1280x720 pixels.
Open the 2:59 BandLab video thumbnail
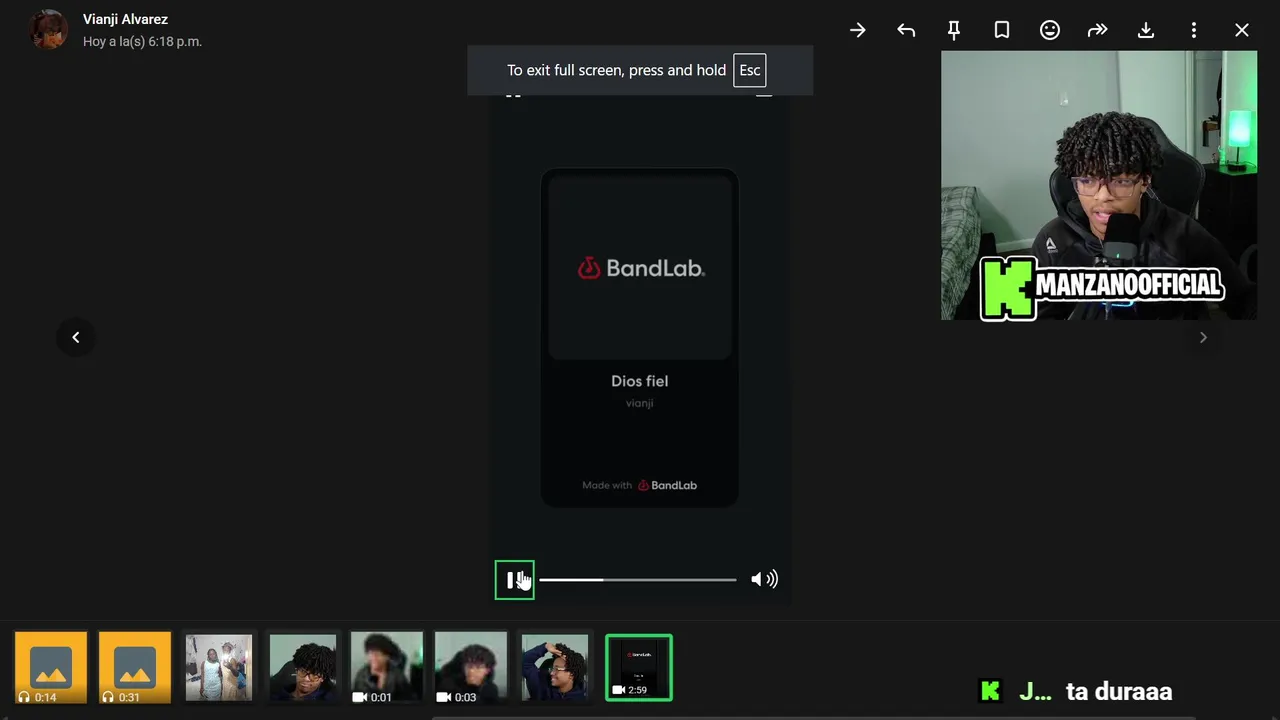coord(639,667)
